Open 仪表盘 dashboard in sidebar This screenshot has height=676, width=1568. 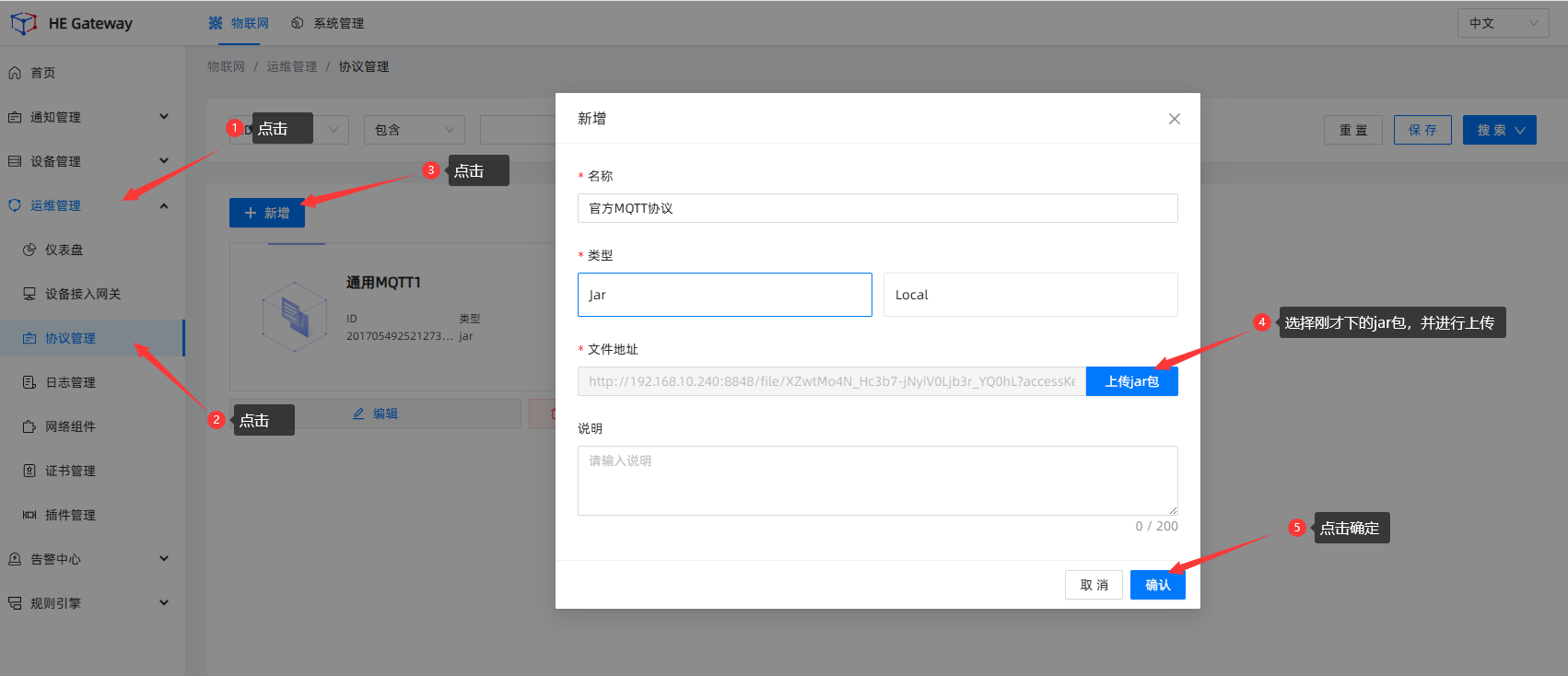64,250
